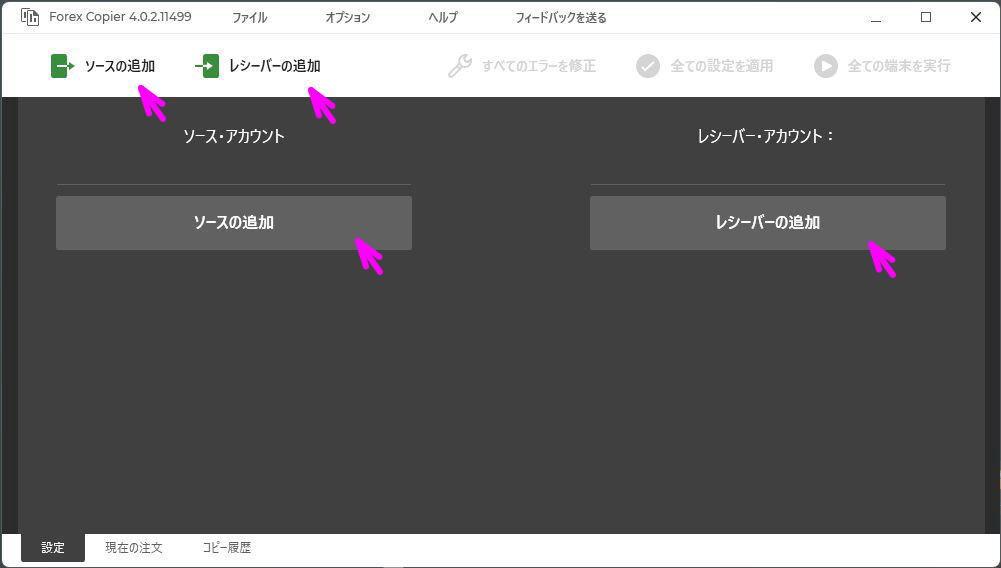Viewport: 1001px width, 568px height.
Task: Switch to the 現在の注文 tab
Action: (x=133, y=548)
